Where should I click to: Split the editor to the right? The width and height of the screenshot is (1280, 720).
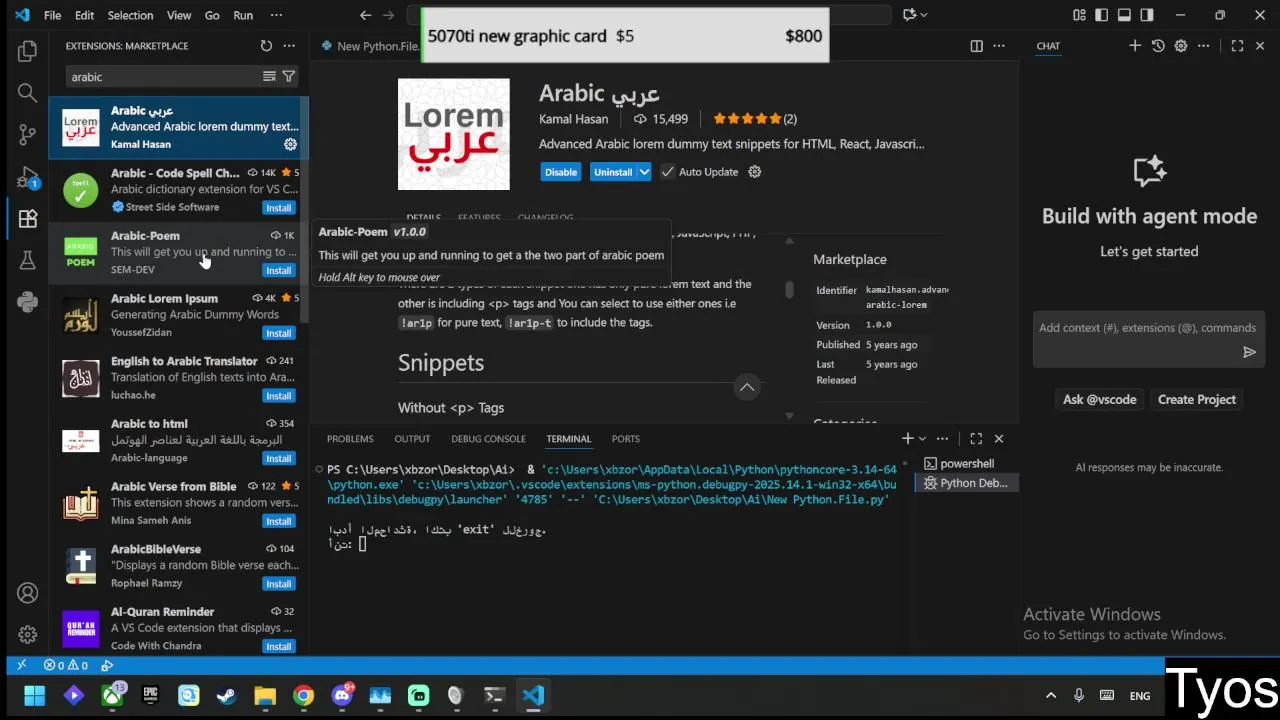pos(977,46)
